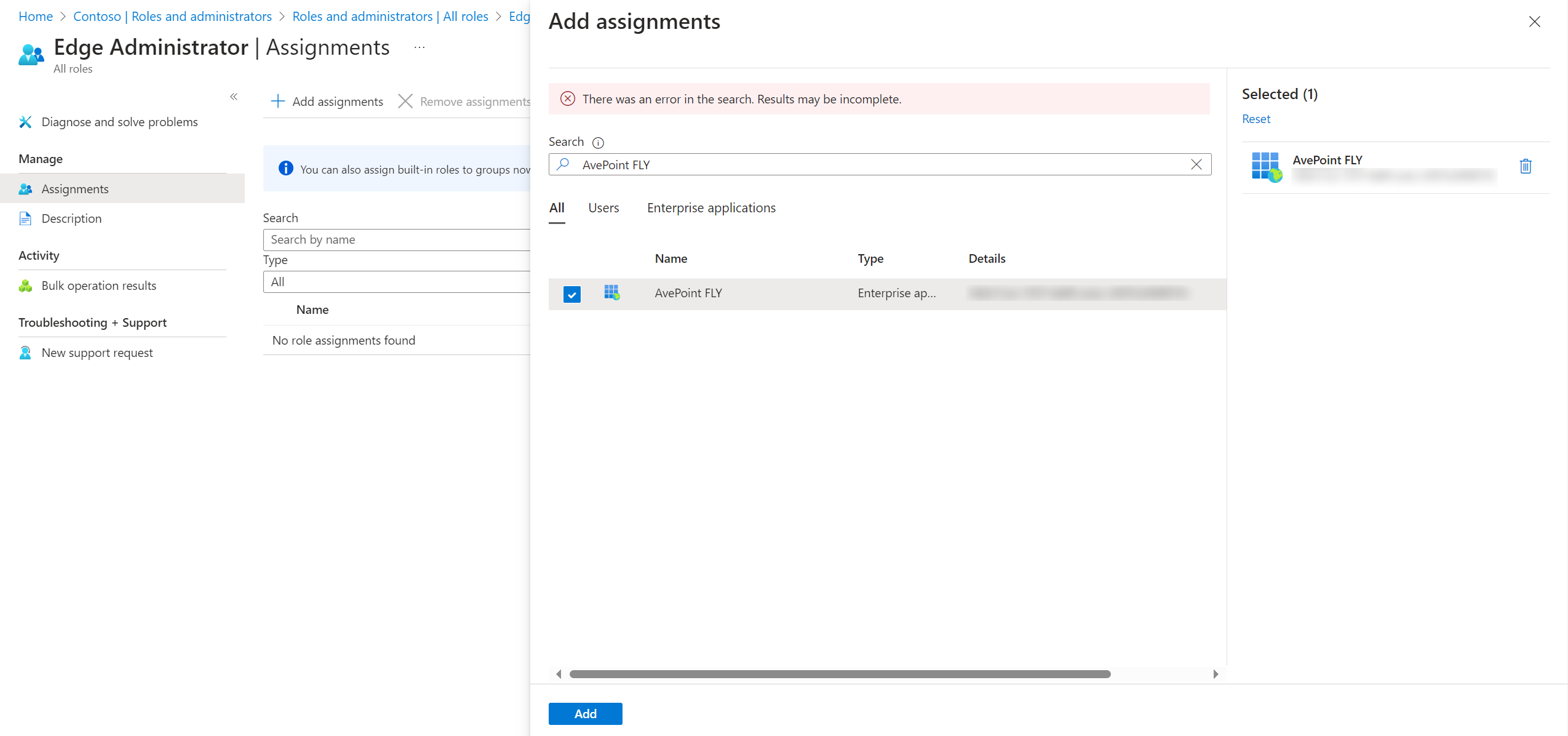The width and height of the screenshot is (1568, 736).
Task: Switch to the Users tab
Action: [x=603, y=208]
